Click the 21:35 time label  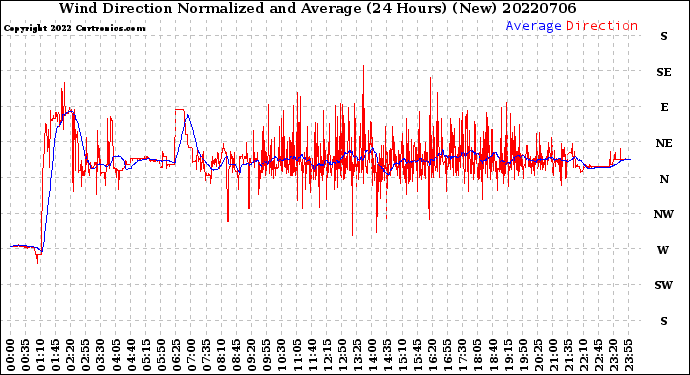coord(568,355)
